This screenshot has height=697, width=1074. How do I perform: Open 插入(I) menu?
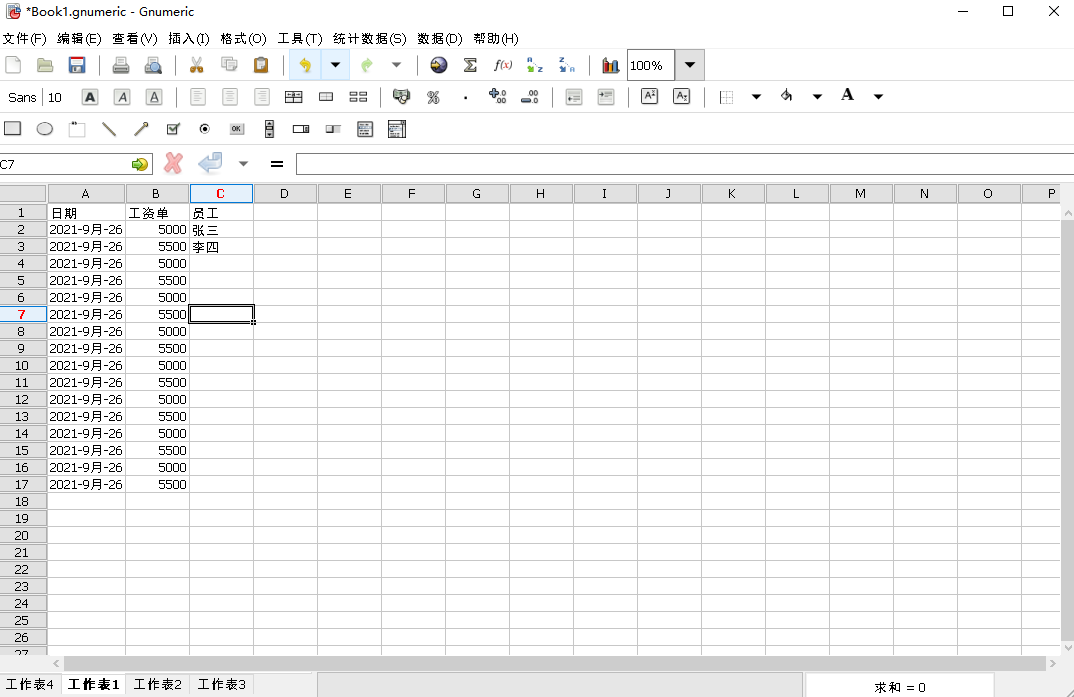tap(189, 39)
